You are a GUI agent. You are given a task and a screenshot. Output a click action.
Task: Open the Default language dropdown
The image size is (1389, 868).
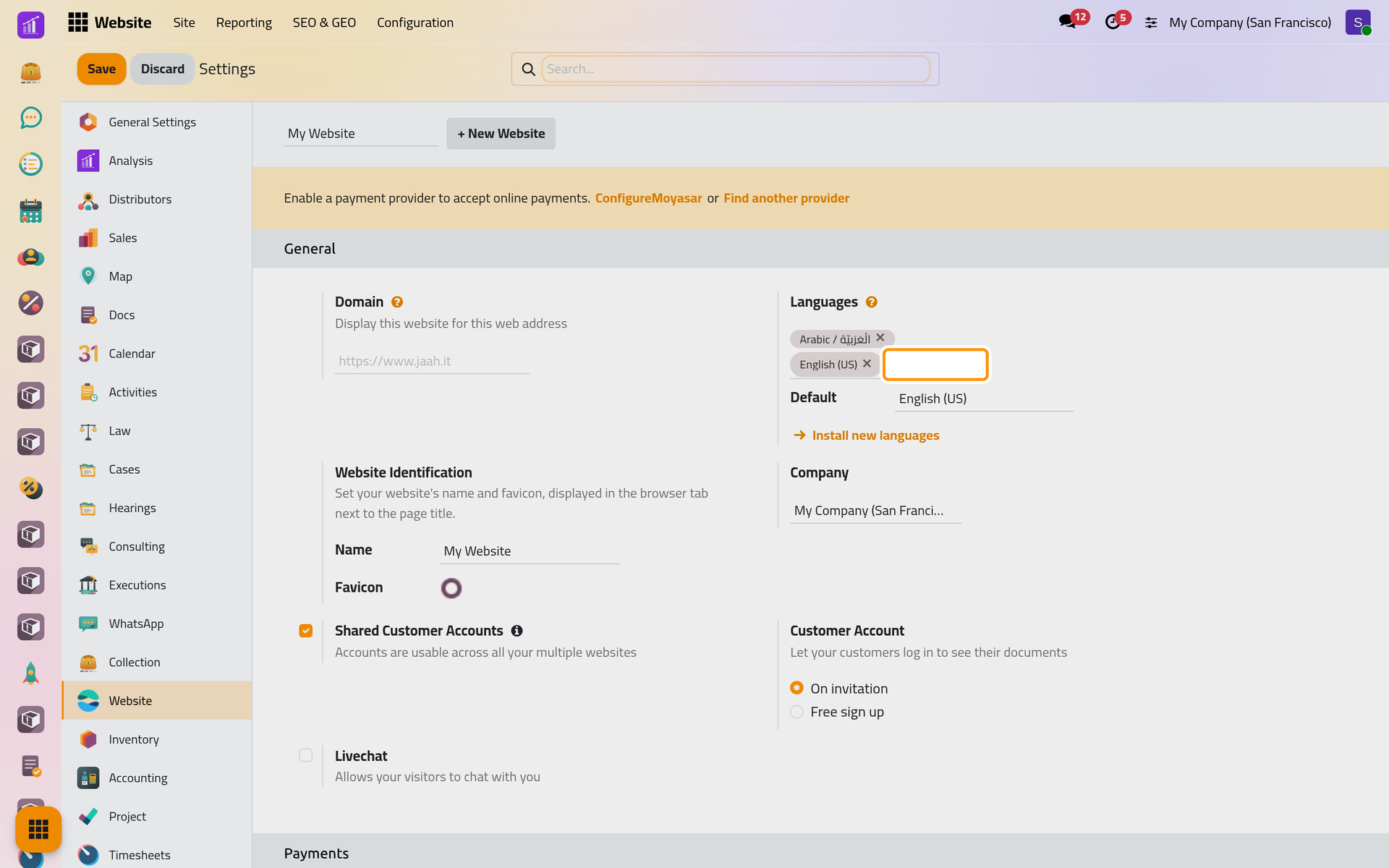984,399
